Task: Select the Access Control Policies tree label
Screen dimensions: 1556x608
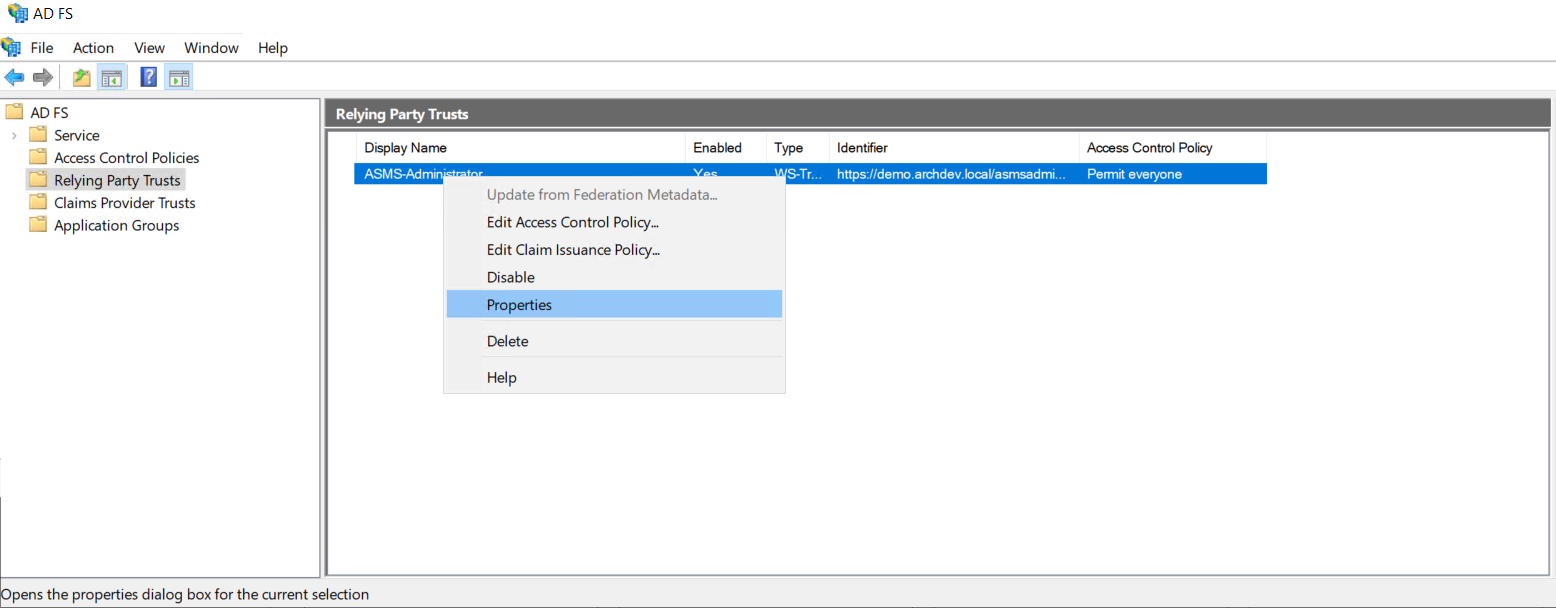Action: [127, 158]
